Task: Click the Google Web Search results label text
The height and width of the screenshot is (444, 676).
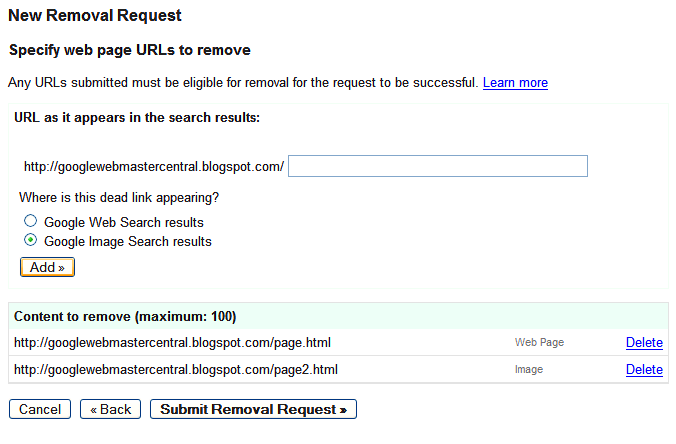Action: (x=124, y=222)
